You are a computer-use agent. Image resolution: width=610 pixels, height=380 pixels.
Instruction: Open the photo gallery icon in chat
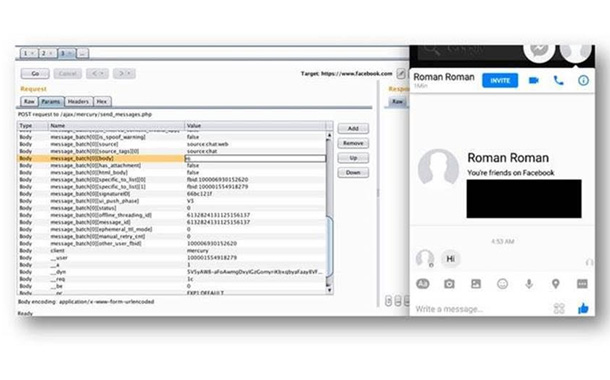[x=476, y=284]
